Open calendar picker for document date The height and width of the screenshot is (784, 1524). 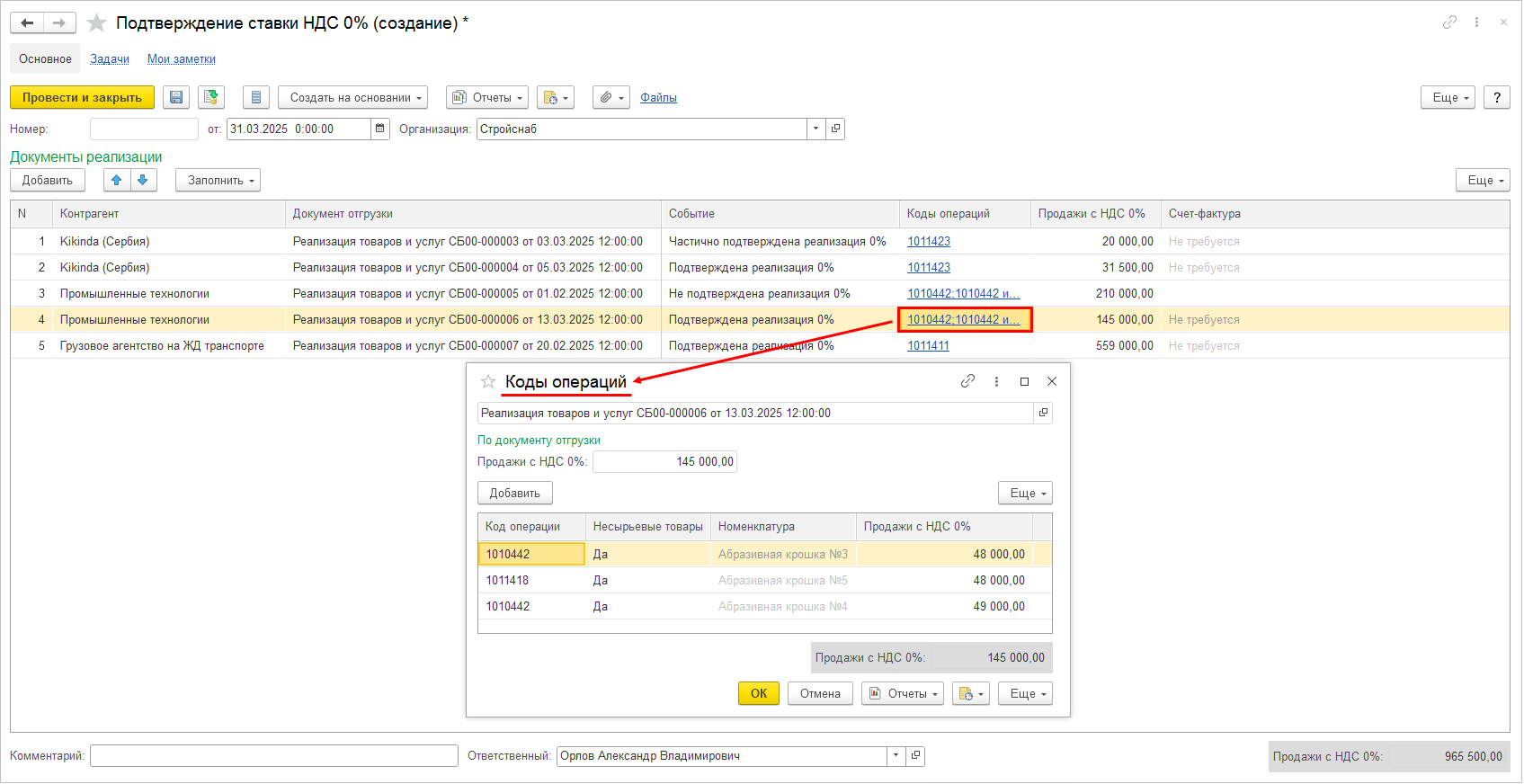coord(380,129)
